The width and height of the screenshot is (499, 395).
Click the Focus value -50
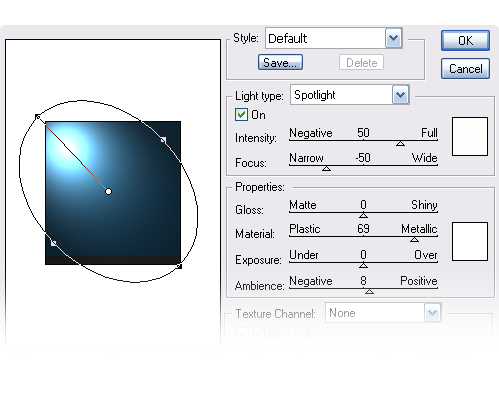point(363,158)
